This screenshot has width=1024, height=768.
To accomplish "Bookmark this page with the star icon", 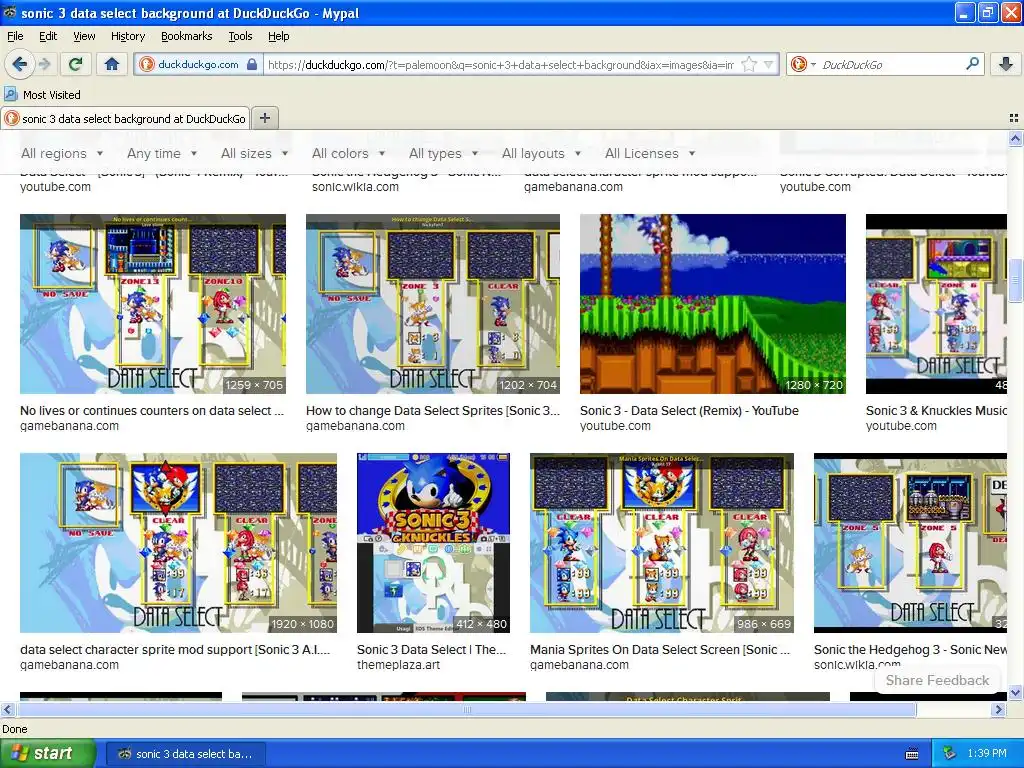I will point(748,64).
